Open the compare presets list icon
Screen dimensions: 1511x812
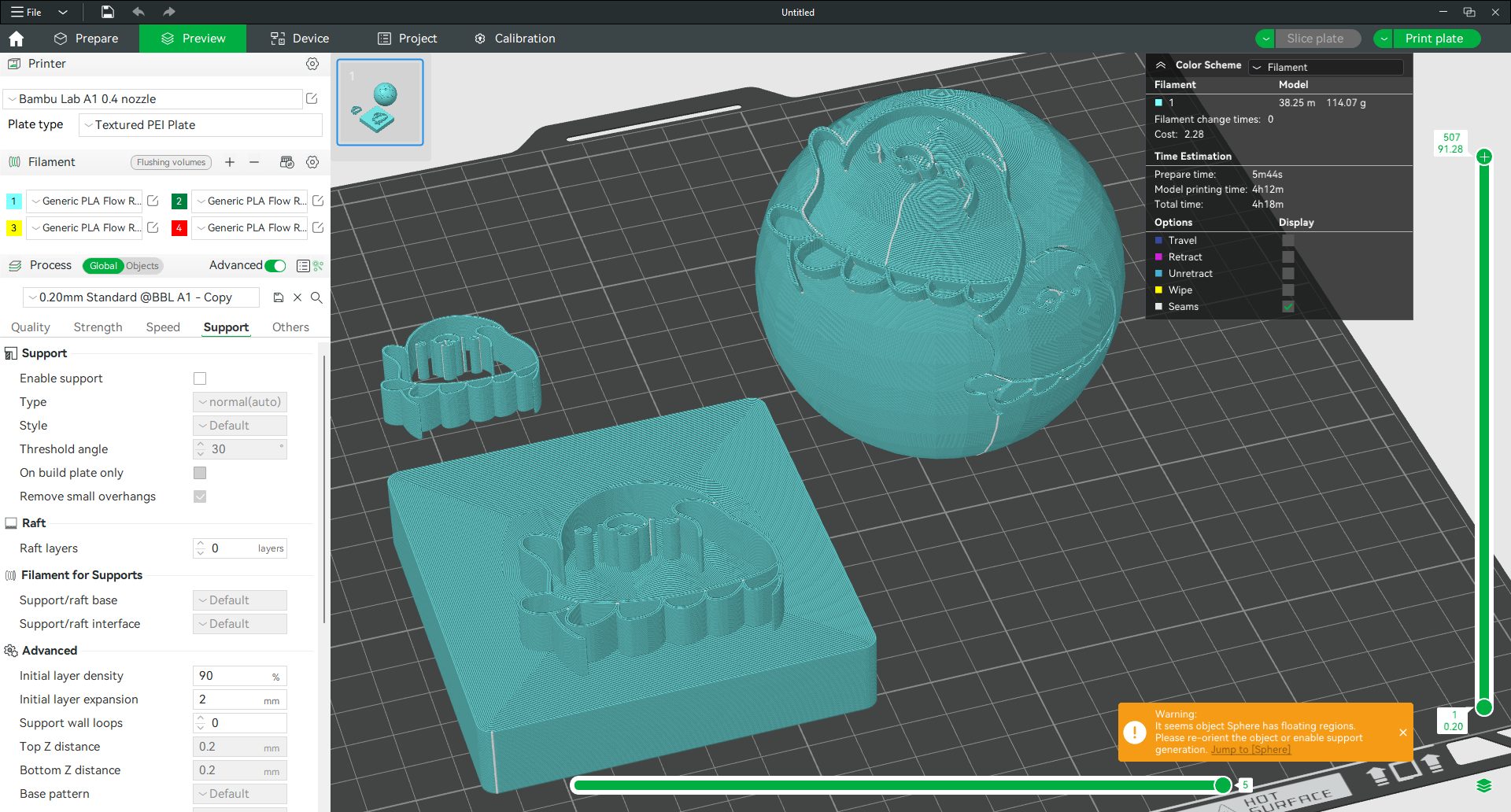[x=303, y=266]
